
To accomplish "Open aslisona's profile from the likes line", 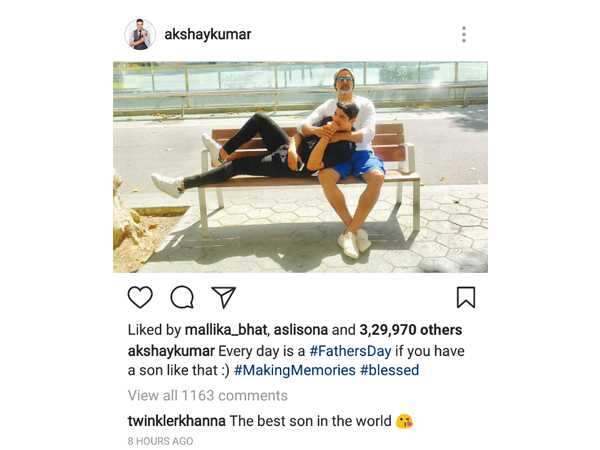I will point(301,330).
